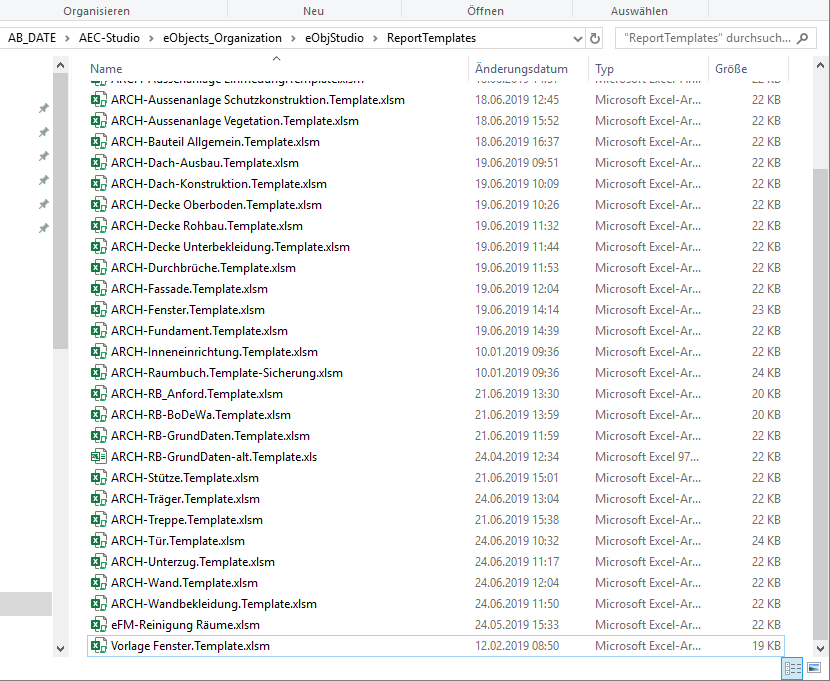Click file list scrollbar up arrow
Image resolution: width=830 pixels, height=681 pixels.
point(820,66)
